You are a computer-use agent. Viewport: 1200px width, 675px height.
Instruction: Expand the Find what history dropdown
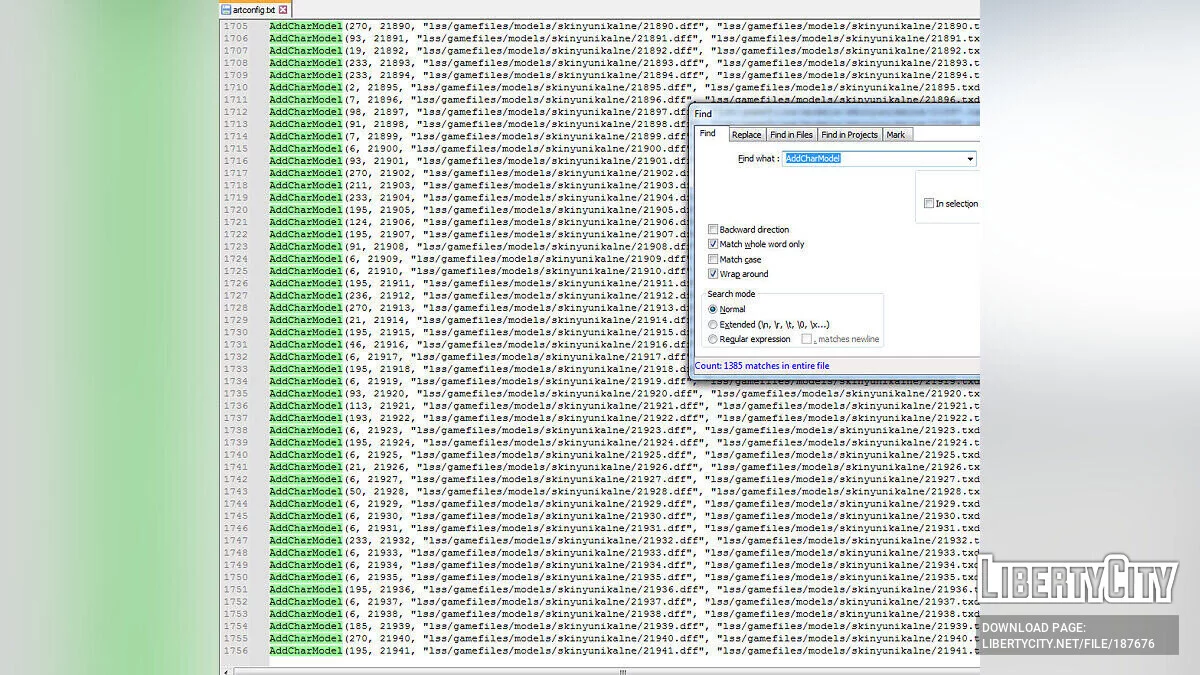click(969, 159)
